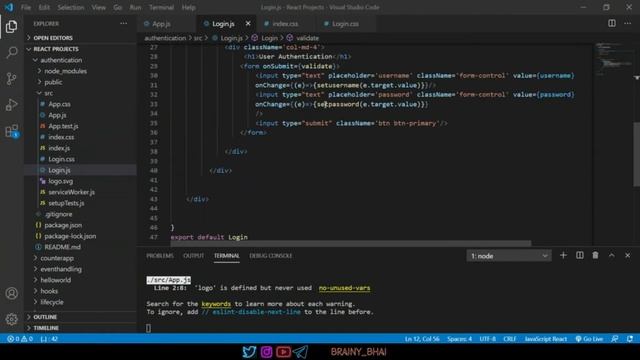Open the Selection menu
The image size is (640, 360).
tap(71, 7)
